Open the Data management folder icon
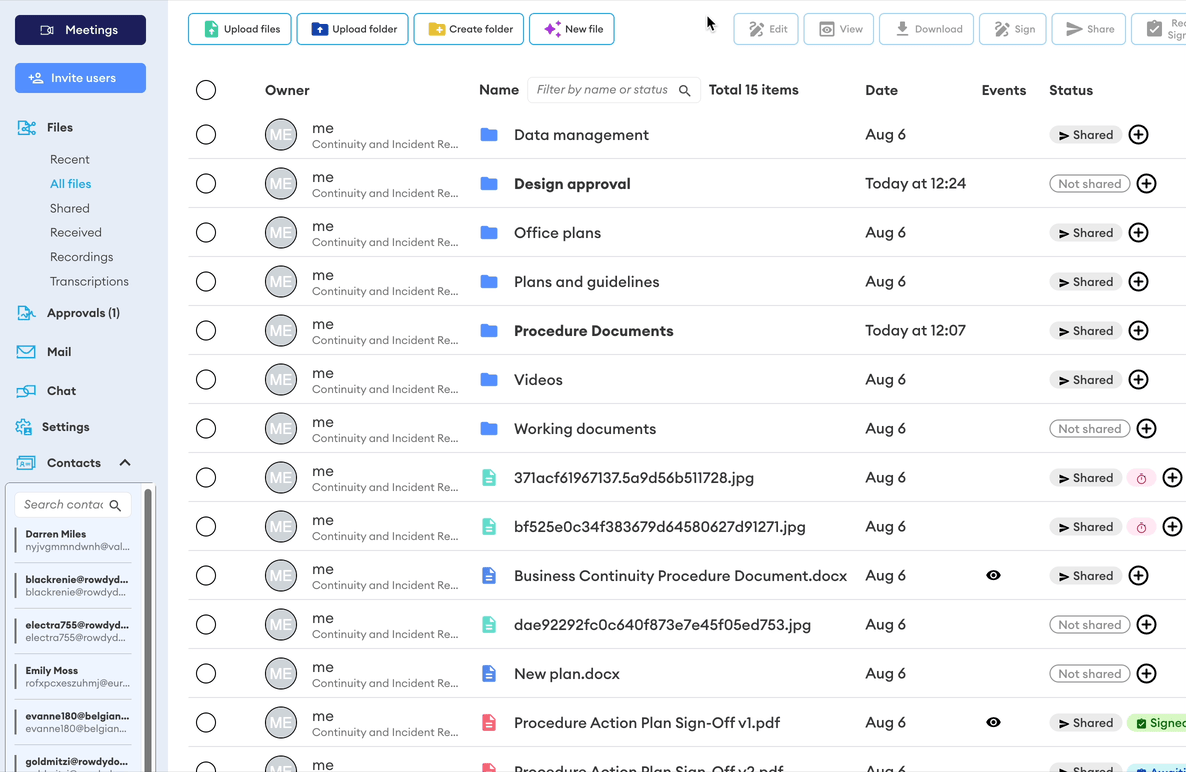Screen dimensions: 1186x772 pyautogui.click(x=489, y=135)
